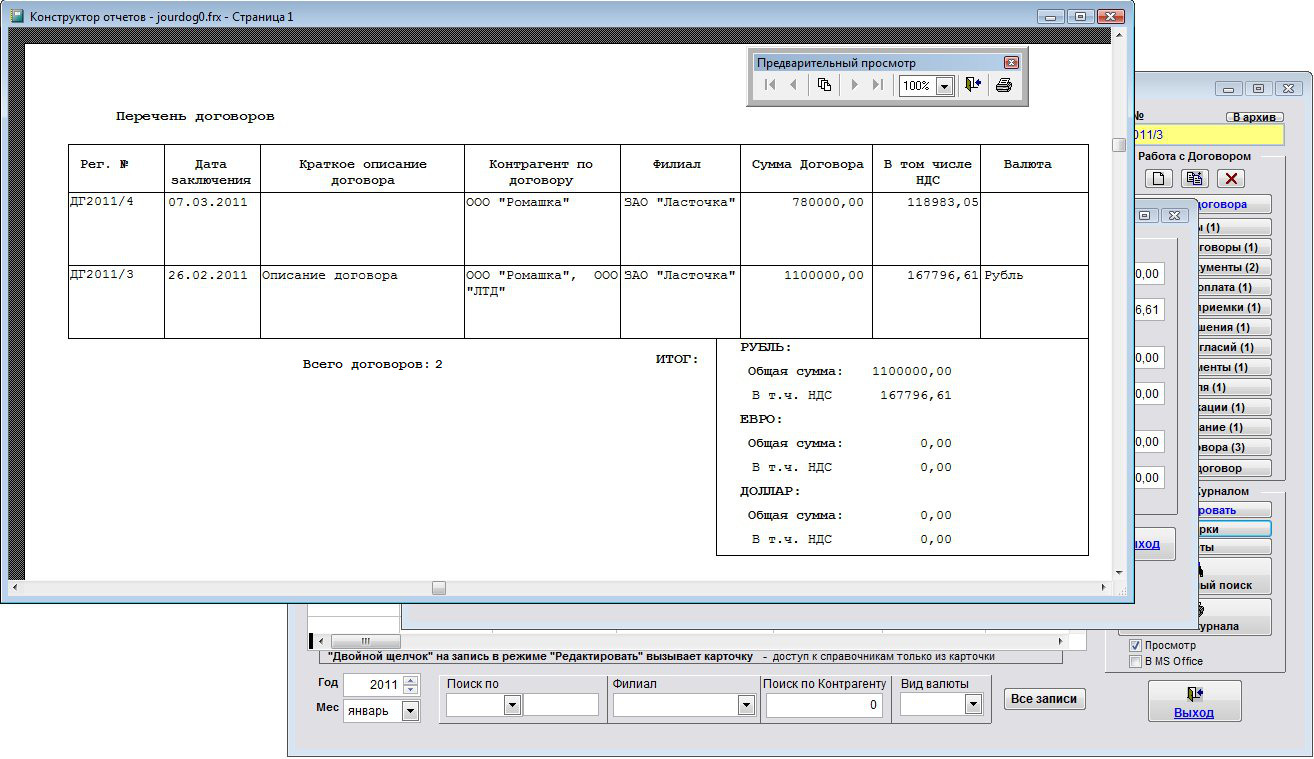Click the large Выход exit button
This screenshot has width=1314, height=759.
click(1194, 701)
